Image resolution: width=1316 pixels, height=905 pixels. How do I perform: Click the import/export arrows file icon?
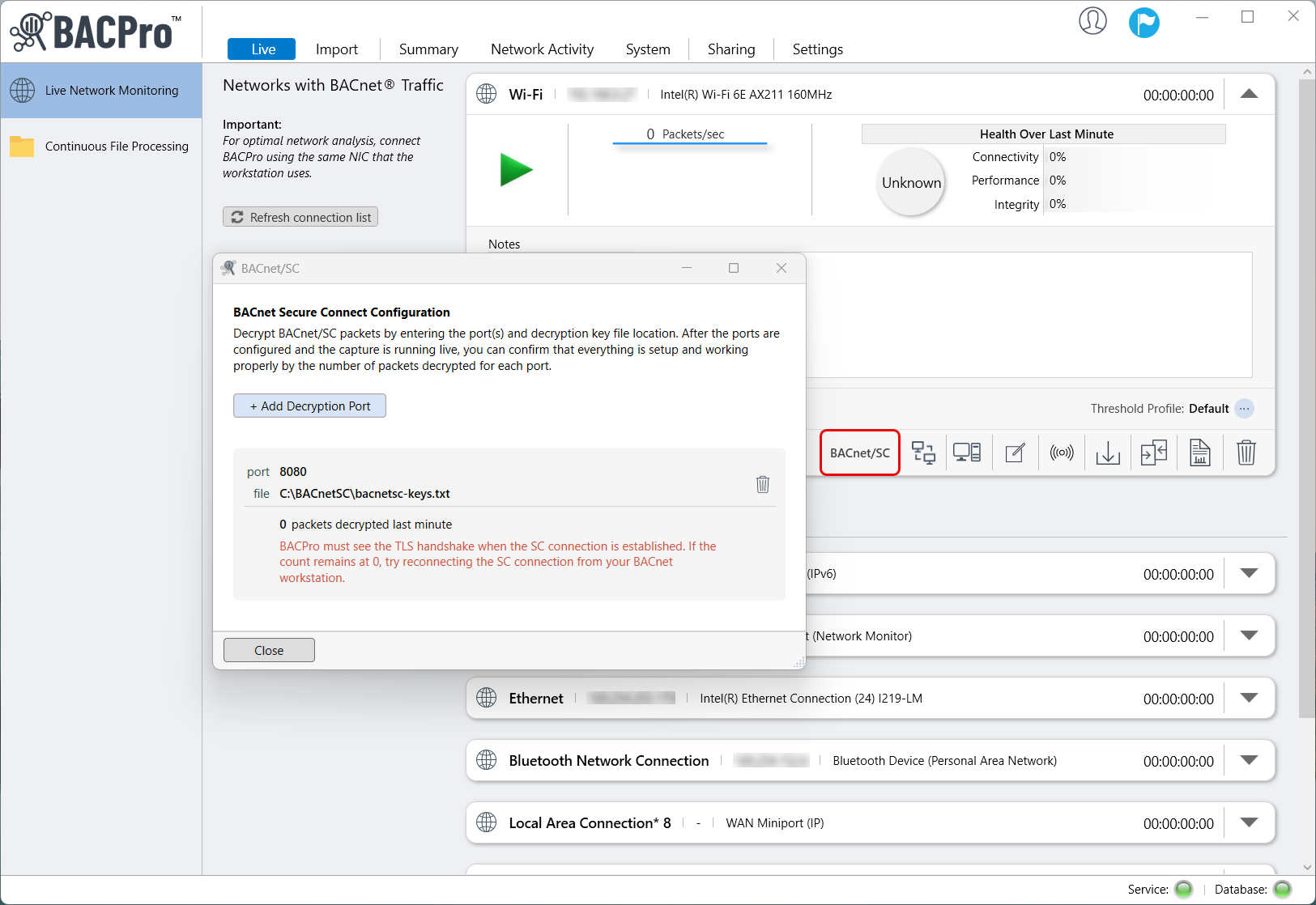[x=1154, y=452]
